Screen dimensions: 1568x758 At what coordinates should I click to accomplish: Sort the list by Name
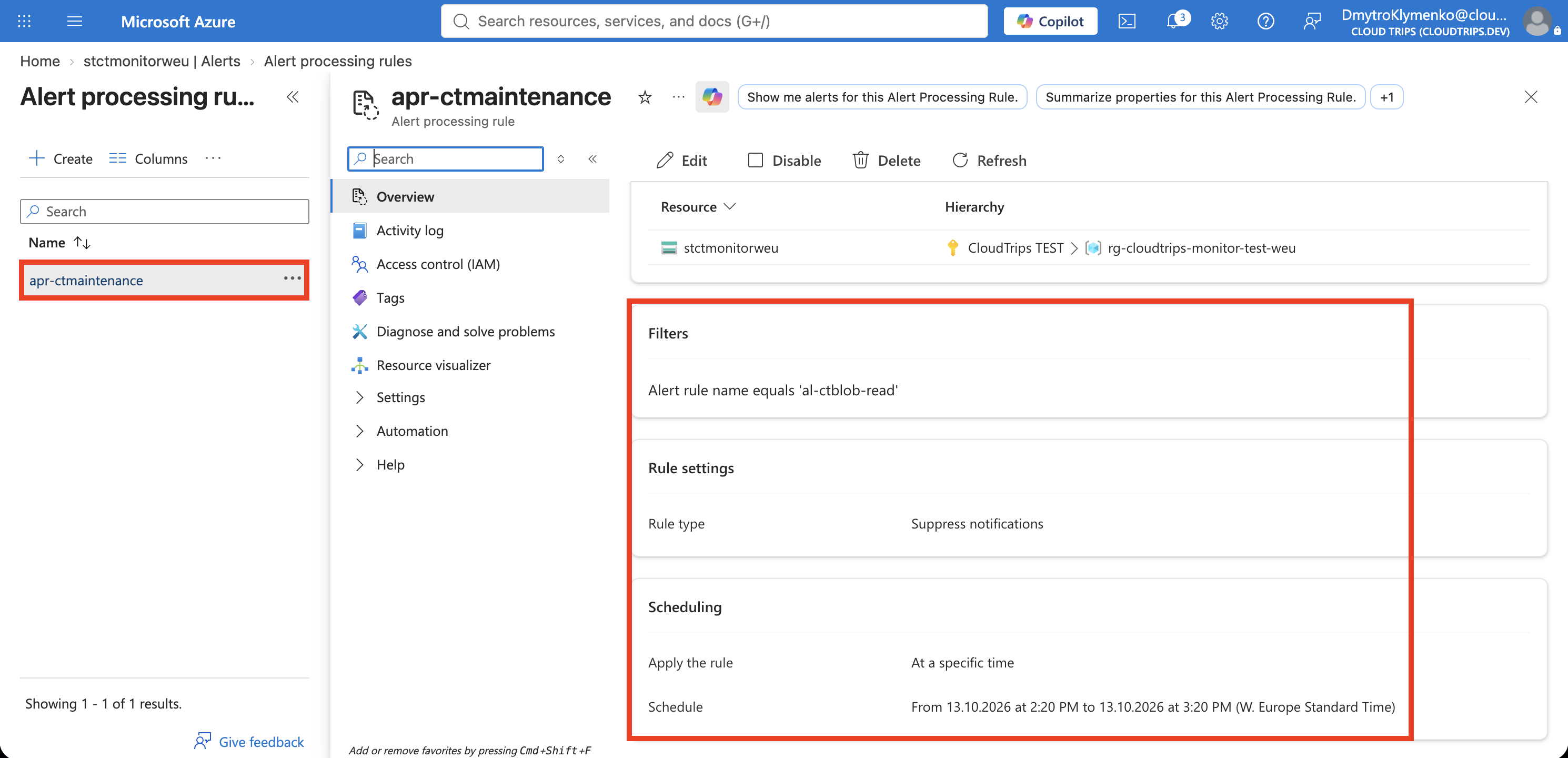tap(59, 243)
